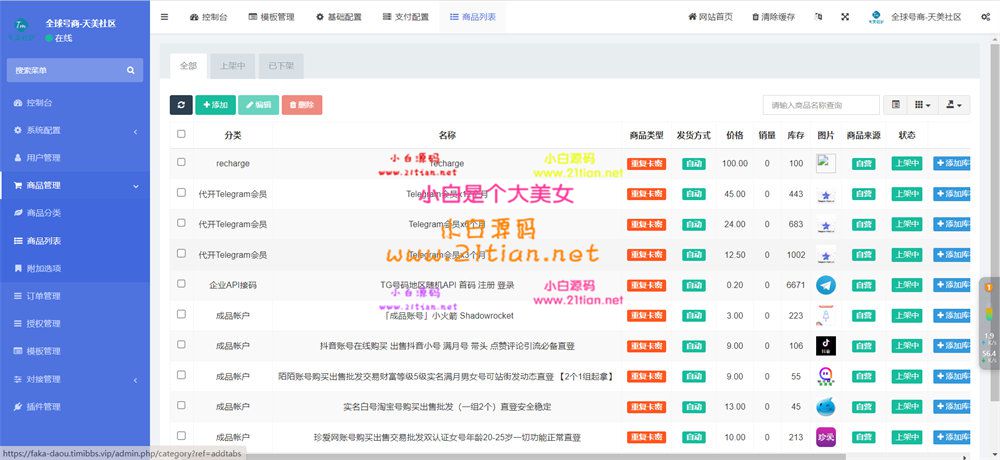Open 附加选项 in the sidebar
Image resolution: width=1000 pixels, height=460 pixels.
[x=75, y=269]
